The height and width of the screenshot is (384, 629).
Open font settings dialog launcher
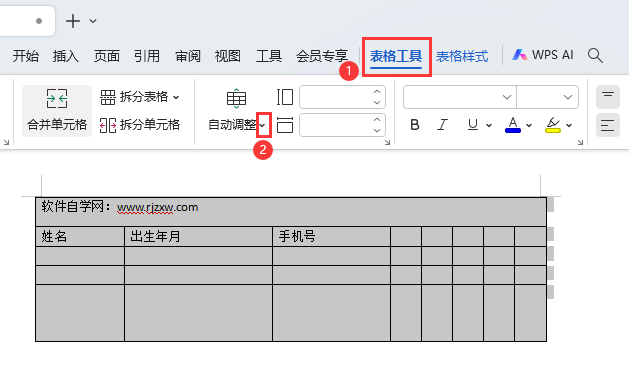click(580, 142)
